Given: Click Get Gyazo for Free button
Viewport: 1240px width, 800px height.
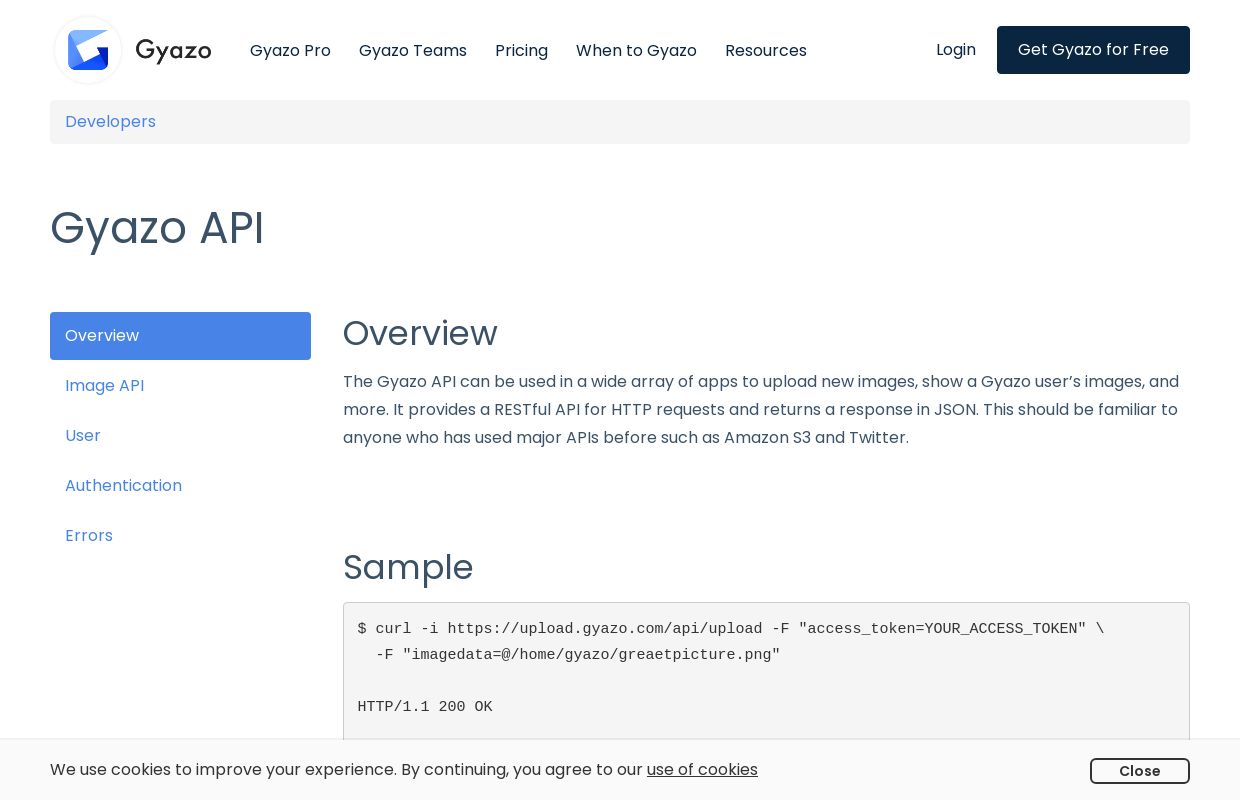Looking at the screenshot, I should pos(1093,50).
